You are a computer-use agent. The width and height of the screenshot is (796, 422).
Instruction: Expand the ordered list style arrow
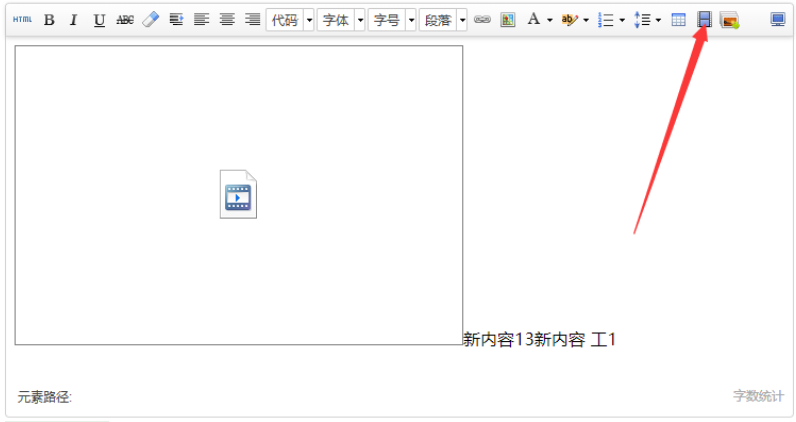point(622,20)
